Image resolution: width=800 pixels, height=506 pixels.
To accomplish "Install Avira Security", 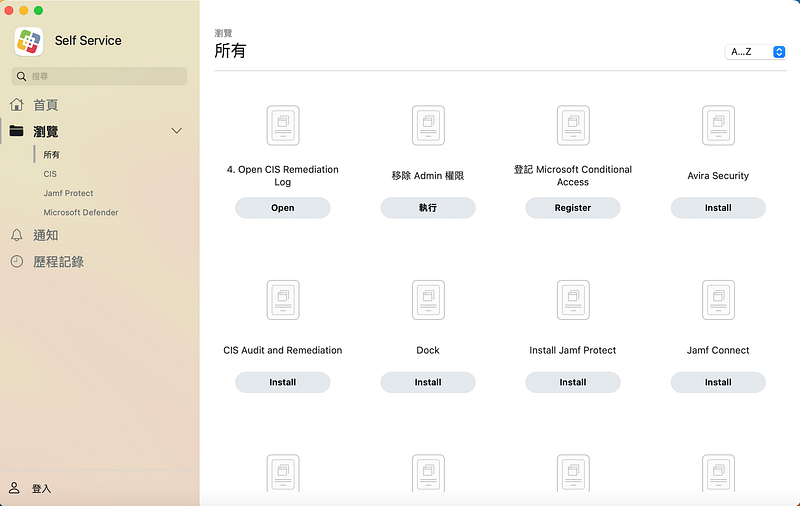I will [x=718, y=208].
